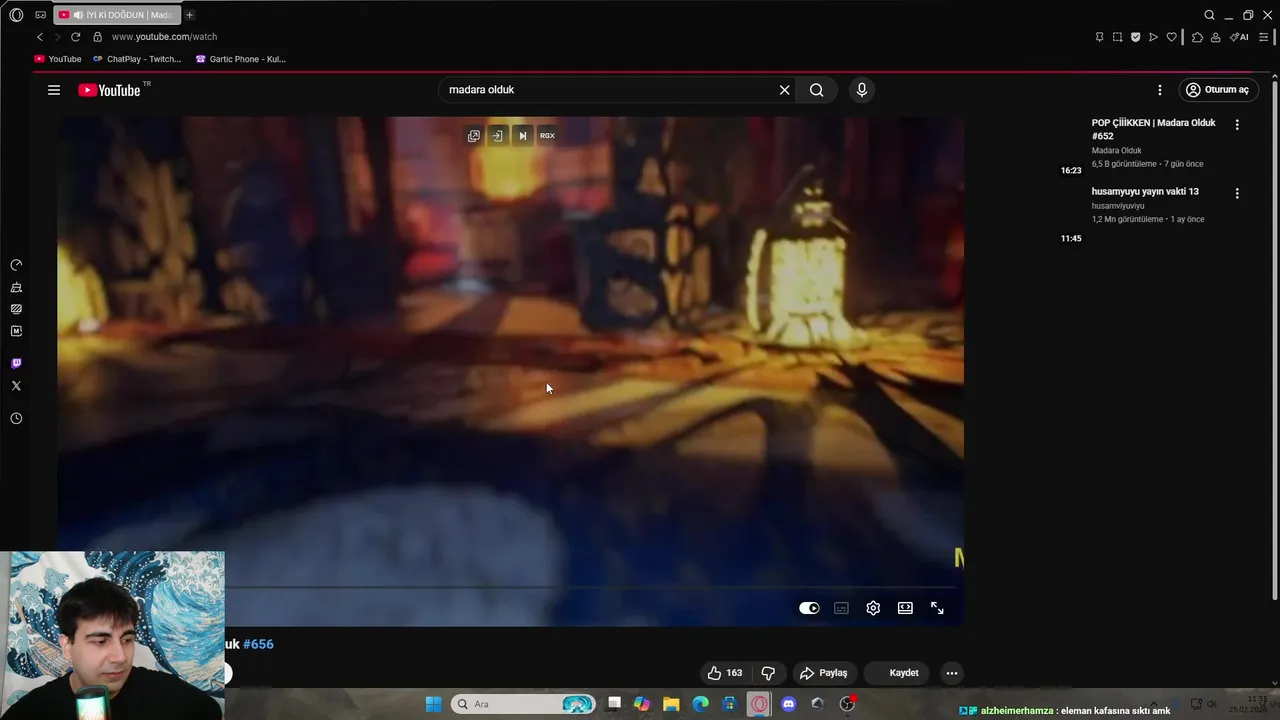Open more actions menu beside Kaydet
The image size is (1280, 720).
click(952, 673)
